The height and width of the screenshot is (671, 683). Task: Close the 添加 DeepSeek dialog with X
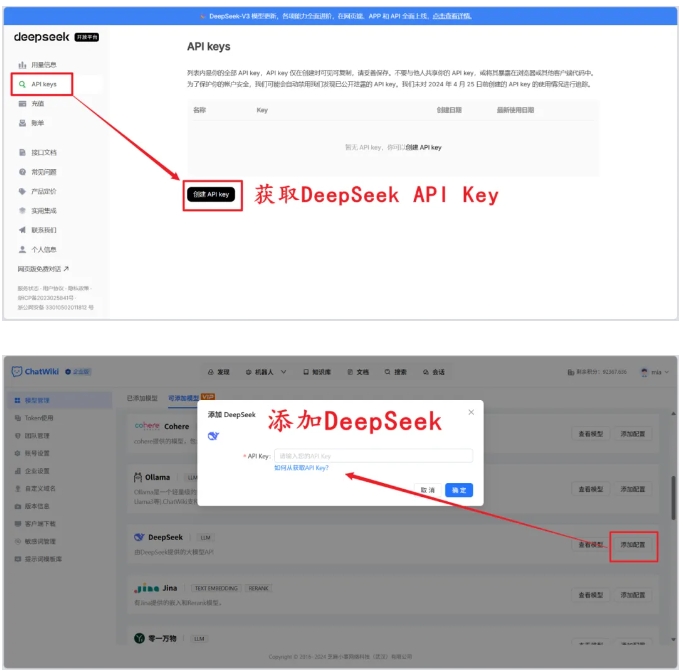(x=471, y=412)
